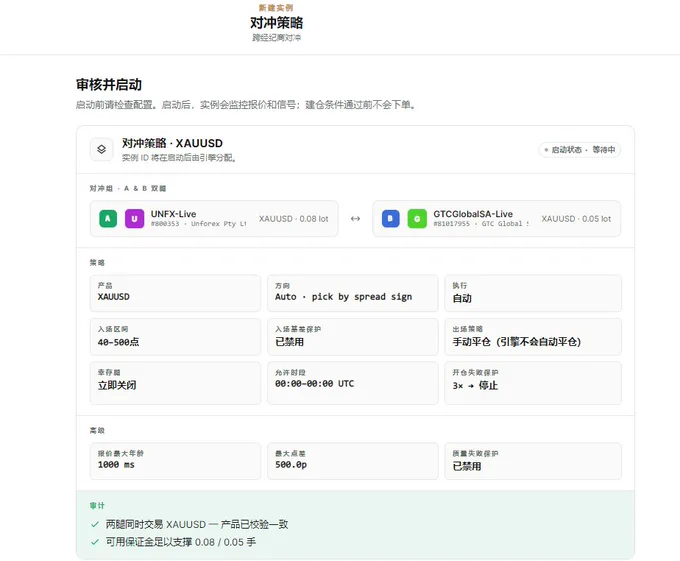Click the XAUUSD · 0.08 lot value

[x=294, y=219]
